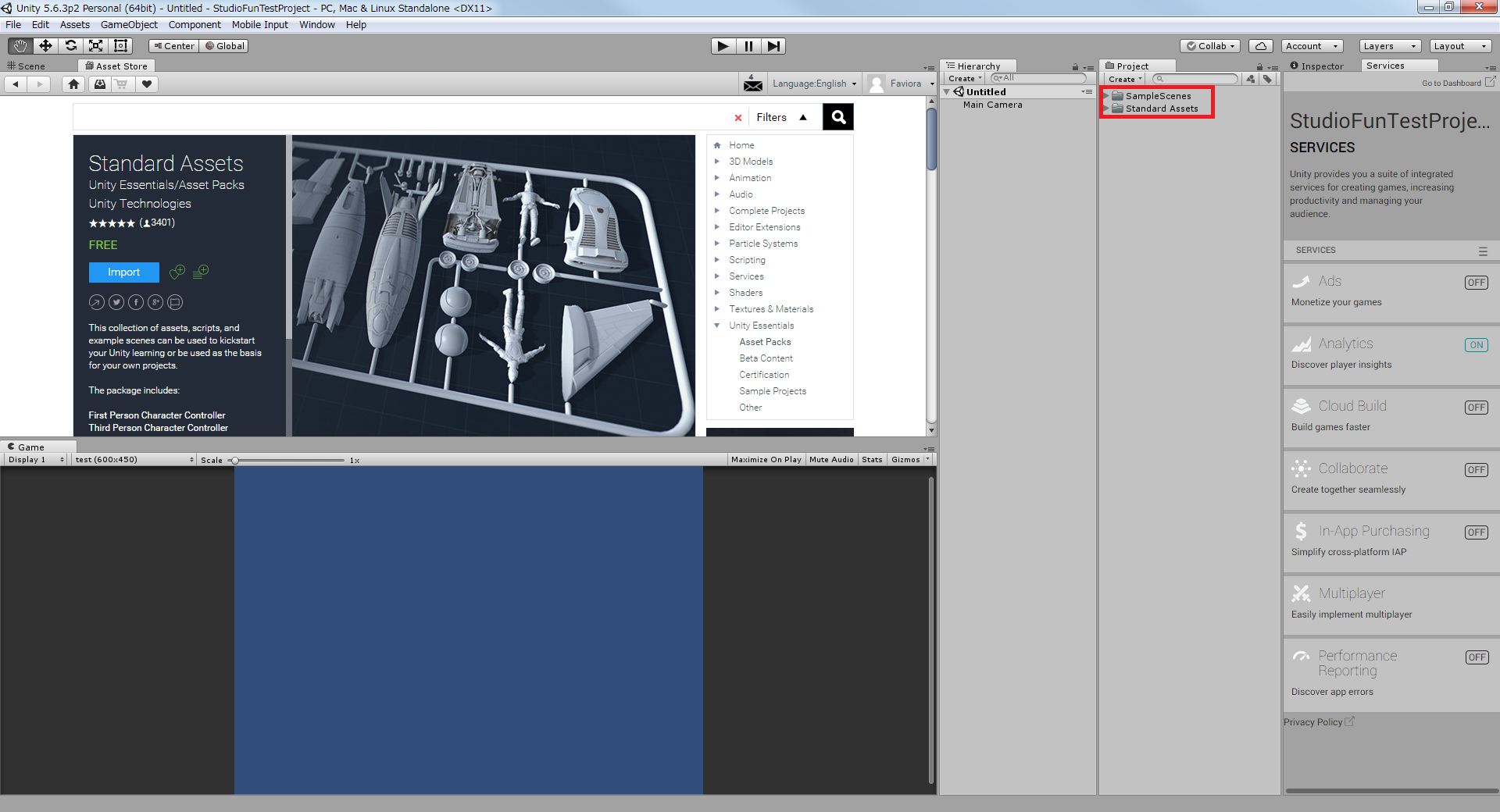Open the Asset Store home page
Viewport: 1500px width, 812px height.
point(73,84)
